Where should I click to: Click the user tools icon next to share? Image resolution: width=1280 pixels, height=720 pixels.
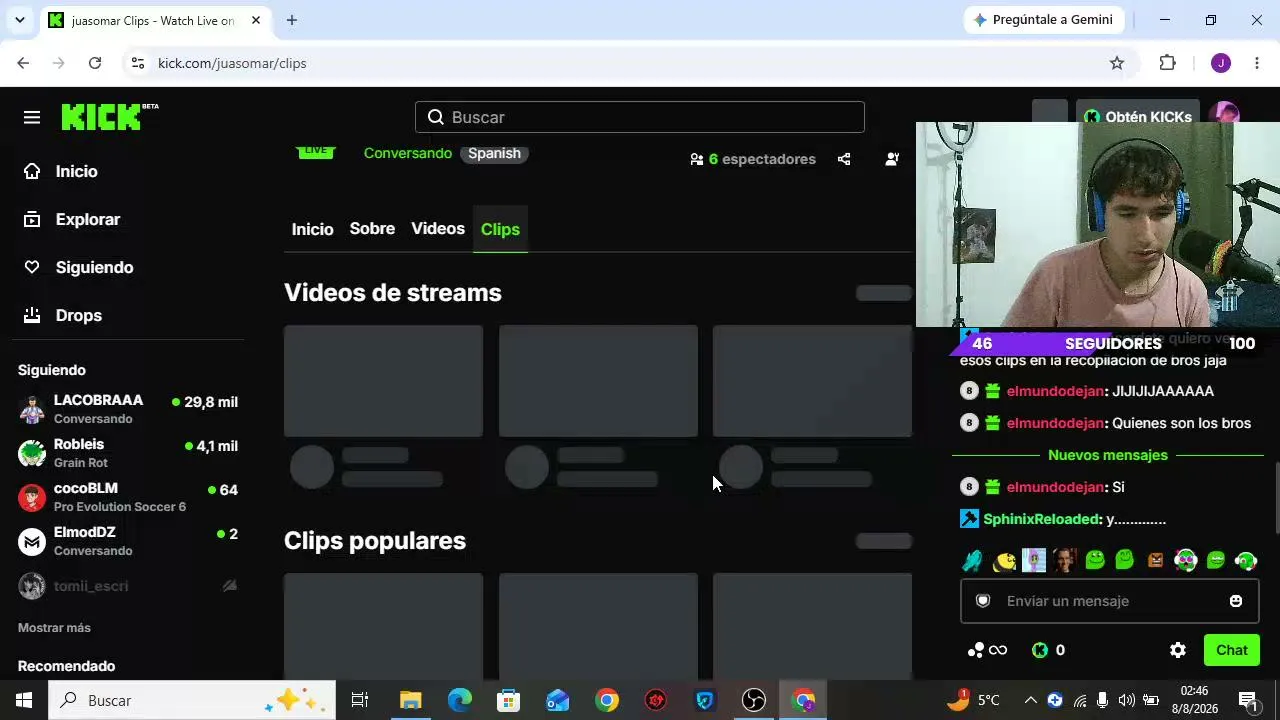[x=892, y=159]
